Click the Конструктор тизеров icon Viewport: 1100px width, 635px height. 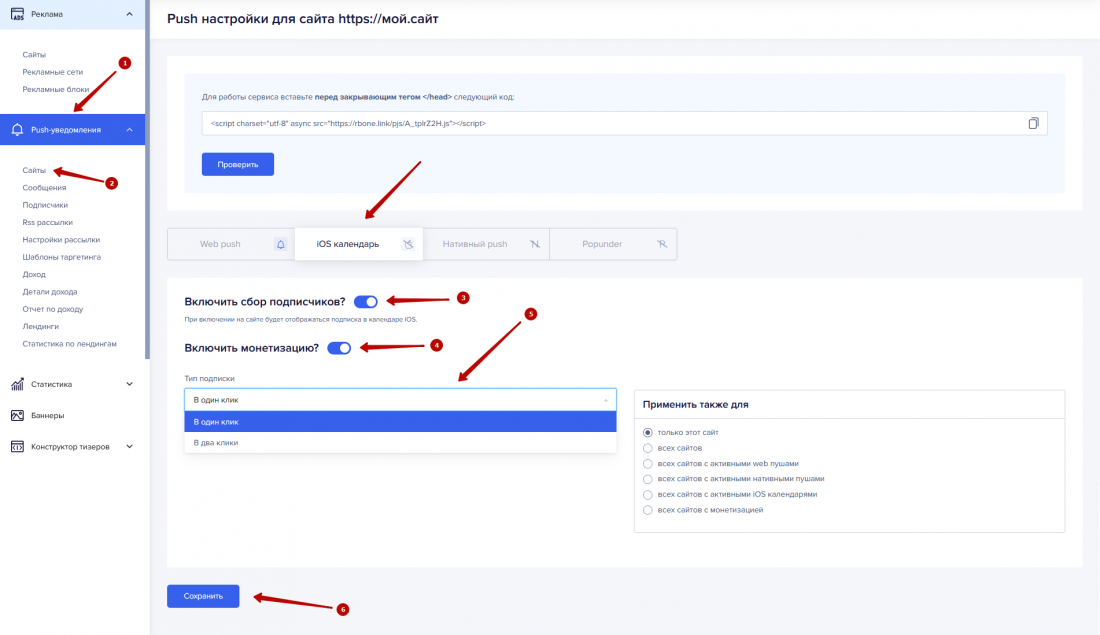(18, 447)
